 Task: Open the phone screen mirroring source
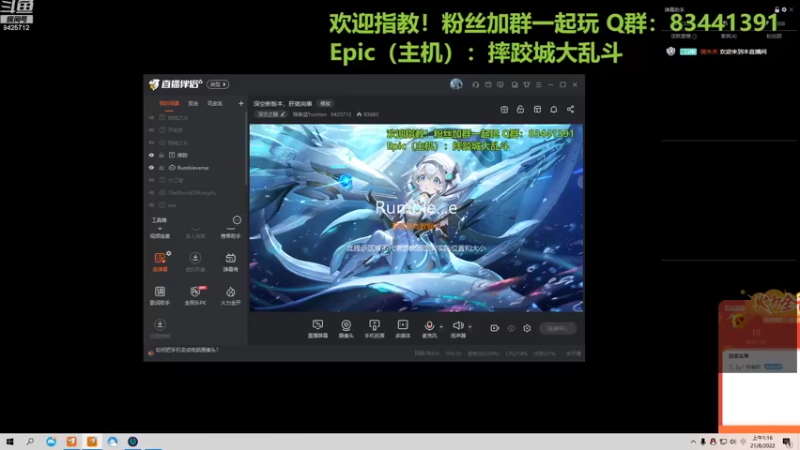[374, 329]
